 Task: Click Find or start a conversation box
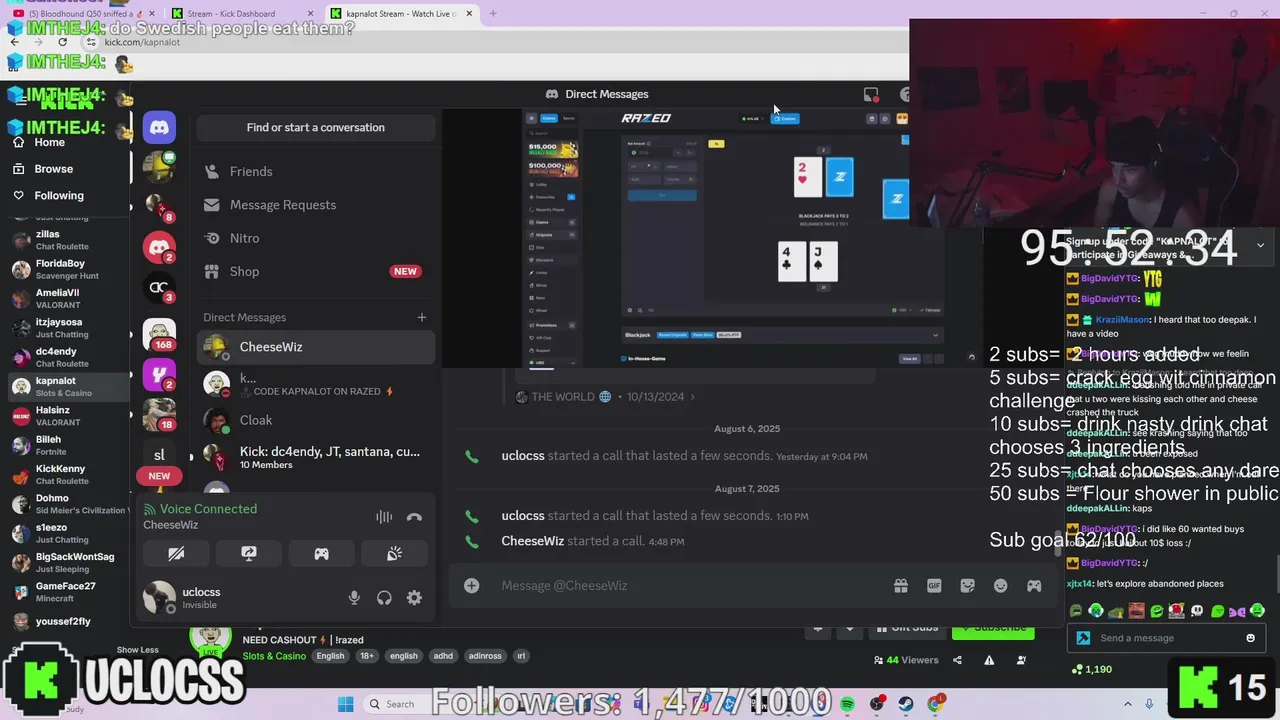click(x=315, y=127)
